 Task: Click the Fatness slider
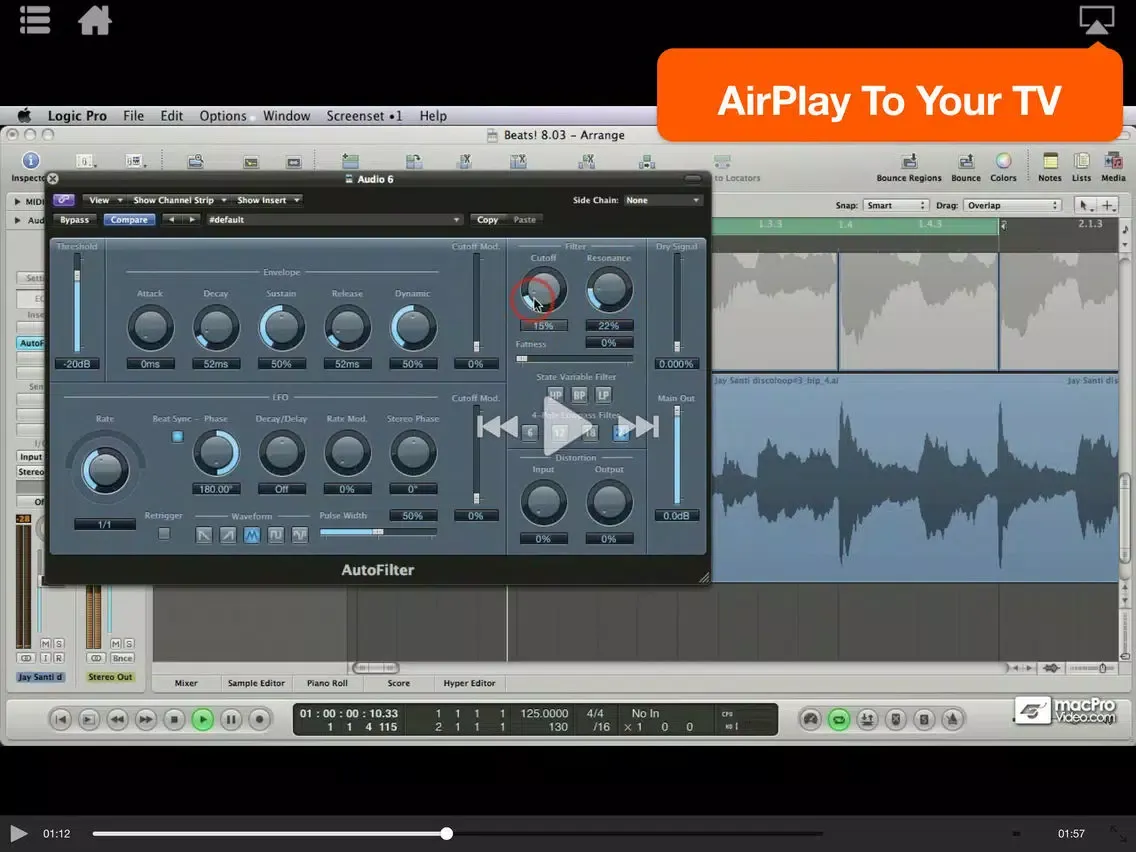click(x=574, y=358)
